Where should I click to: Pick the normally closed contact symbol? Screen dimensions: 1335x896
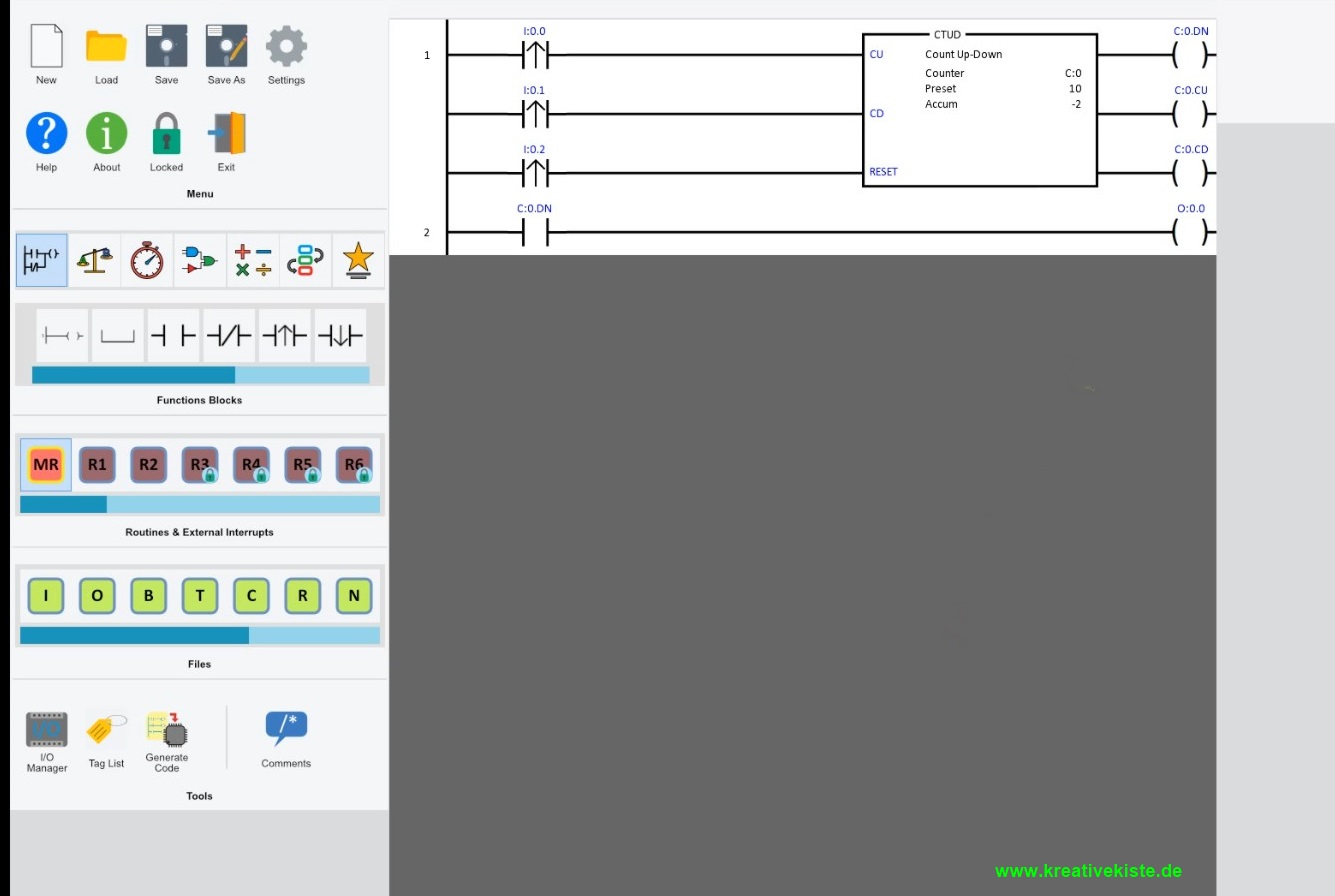point(229,336)
